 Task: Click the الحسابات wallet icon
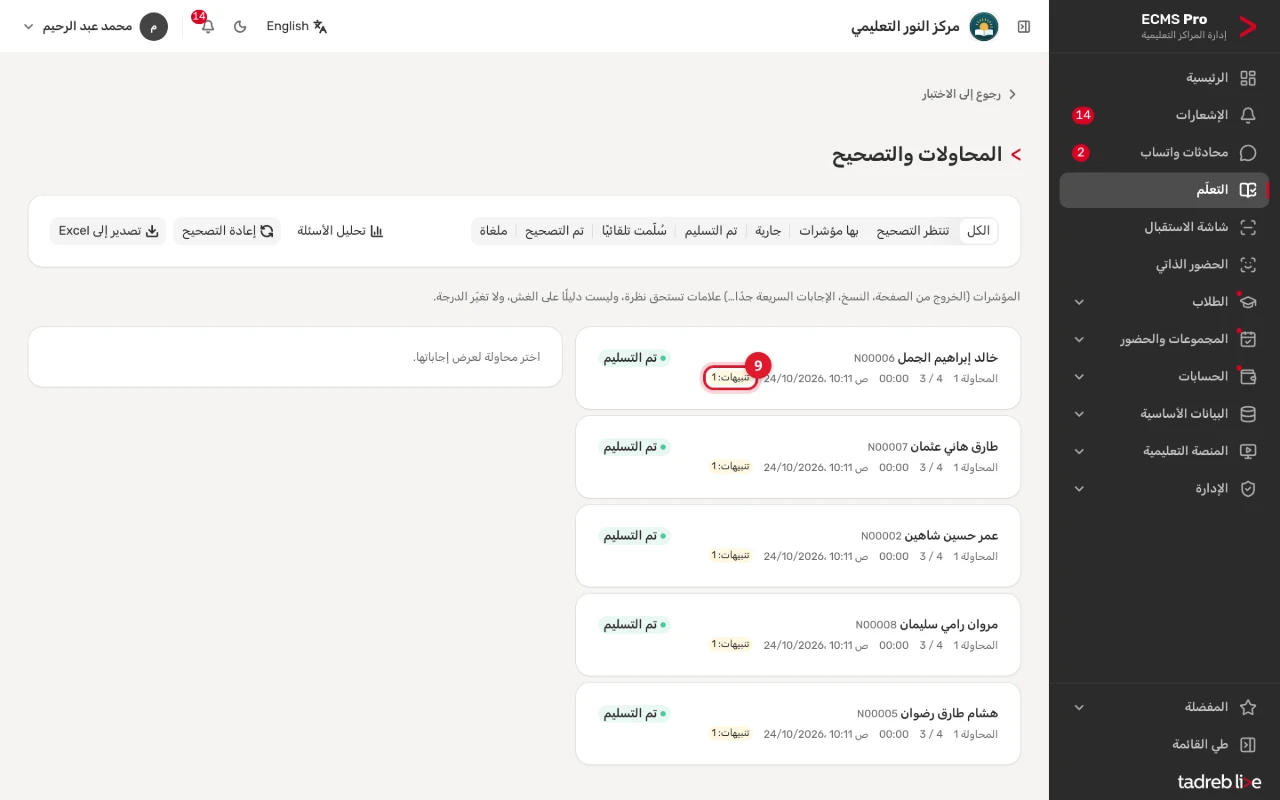tap(1247, 377)
